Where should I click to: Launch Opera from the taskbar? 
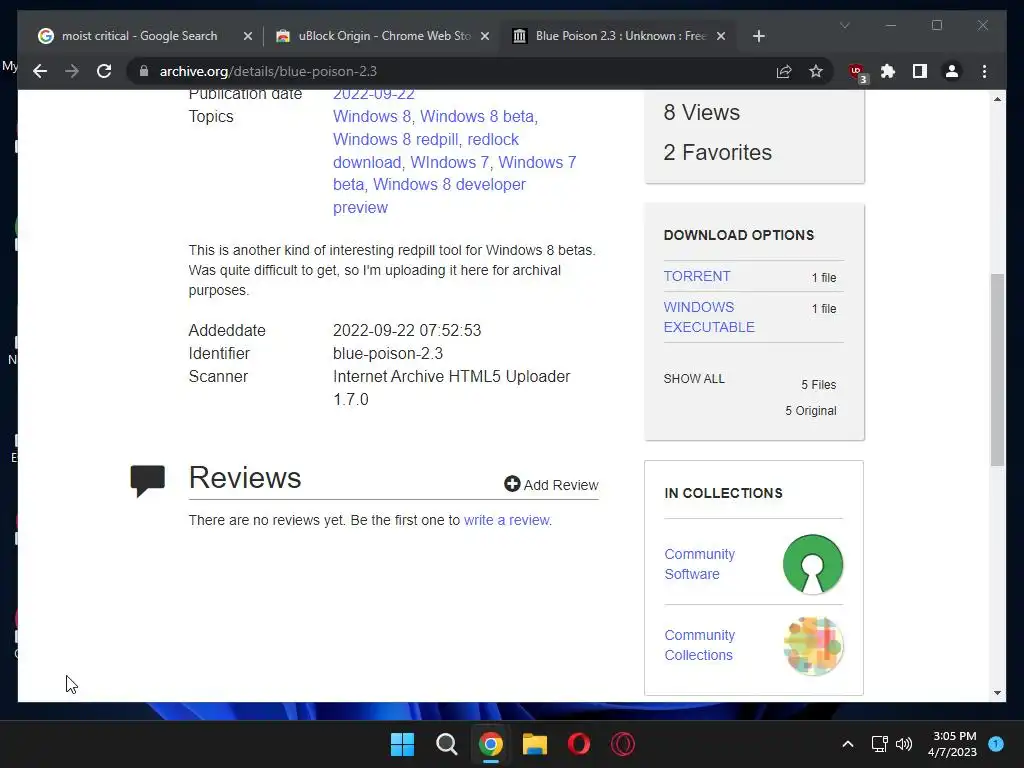pos(579,744)
